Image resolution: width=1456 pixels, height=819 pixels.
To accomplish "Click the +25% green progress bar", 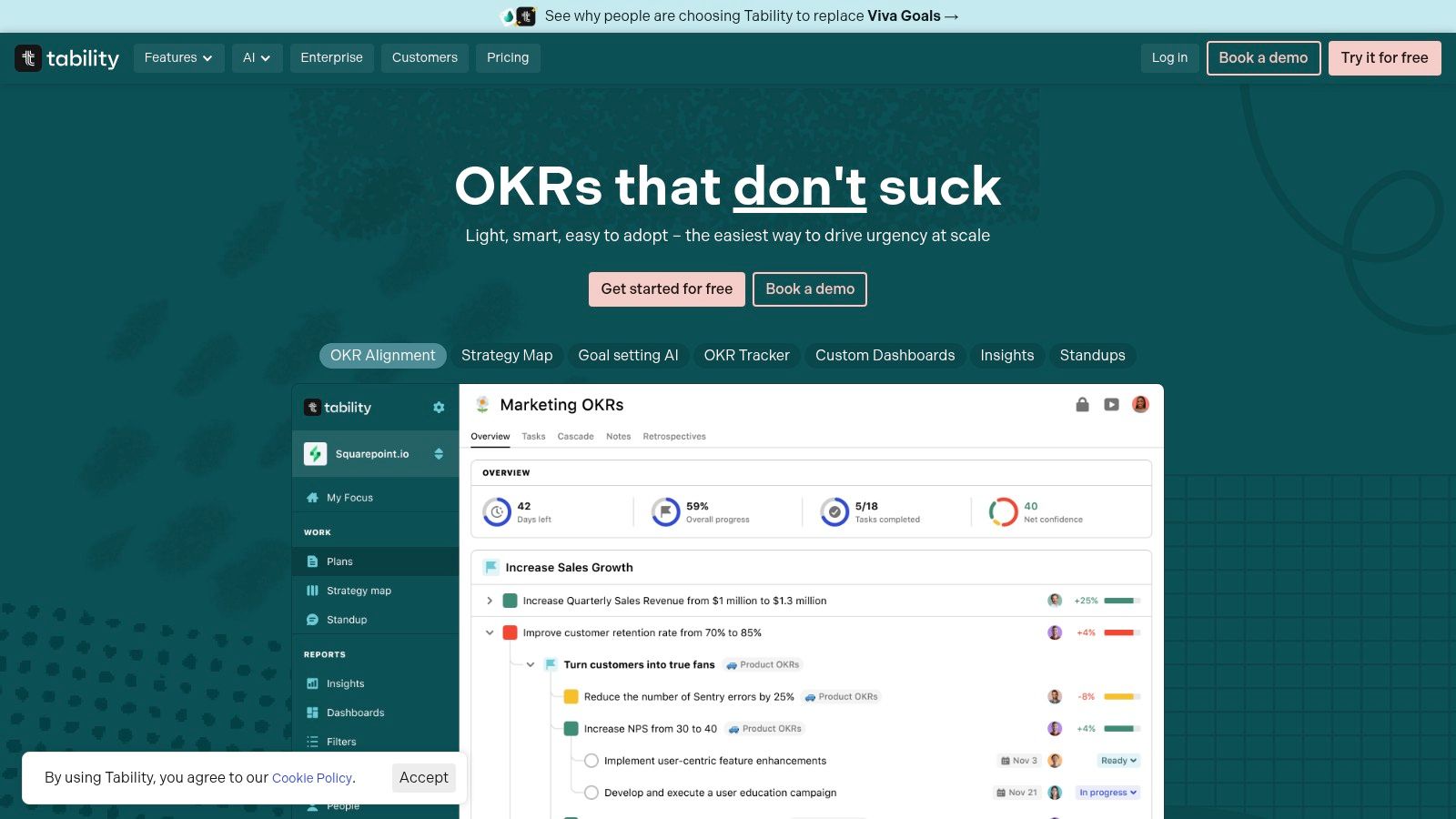I will click(x=1122, y=601).
